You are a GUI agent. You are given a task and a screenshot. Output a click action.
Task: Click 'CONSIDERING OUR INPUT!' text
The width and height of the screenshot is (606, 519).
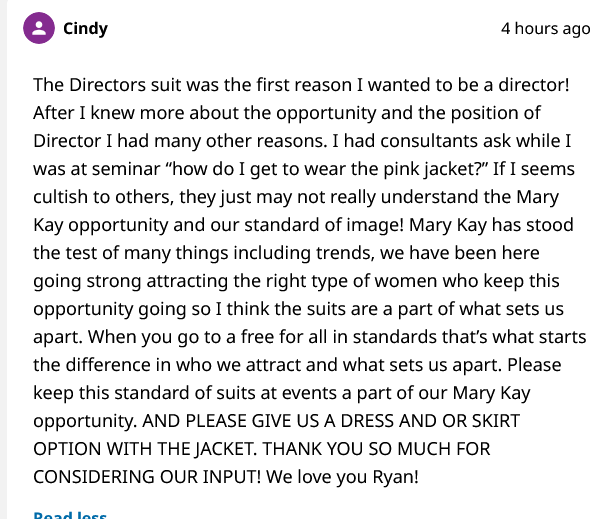tap(147, 477)
